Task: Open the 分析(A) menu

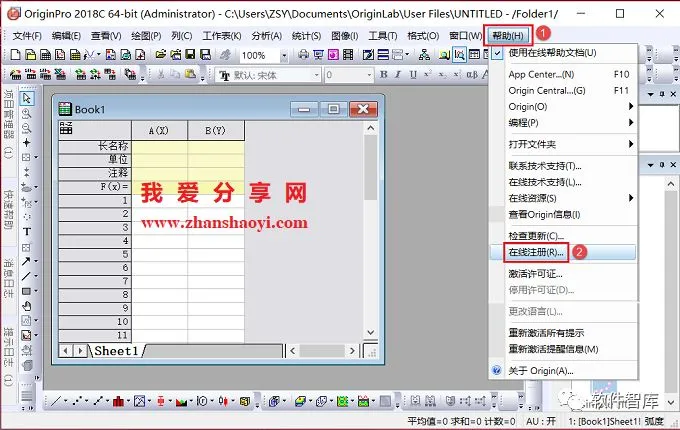Action: tap(267, 36)
